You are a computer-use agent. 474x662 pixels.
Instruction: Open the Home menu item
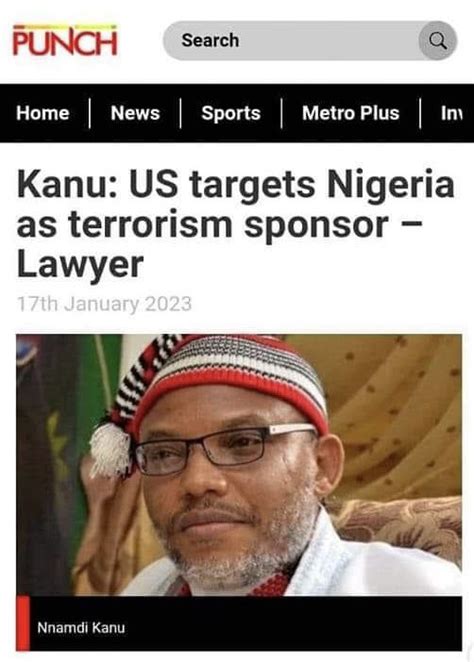43,113
